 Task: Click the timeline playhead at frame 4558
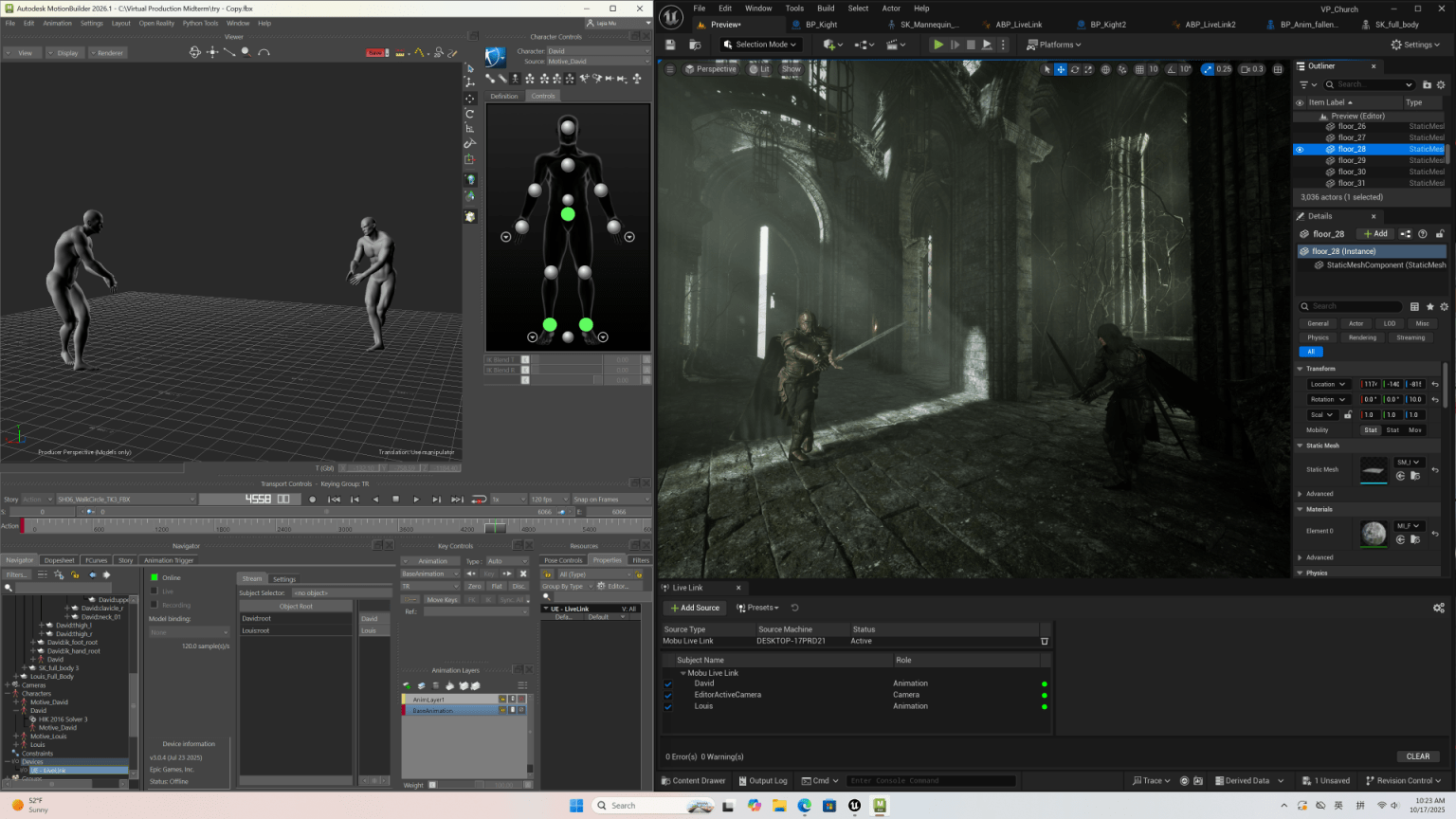pyautogui.click(x=496, y=526)
